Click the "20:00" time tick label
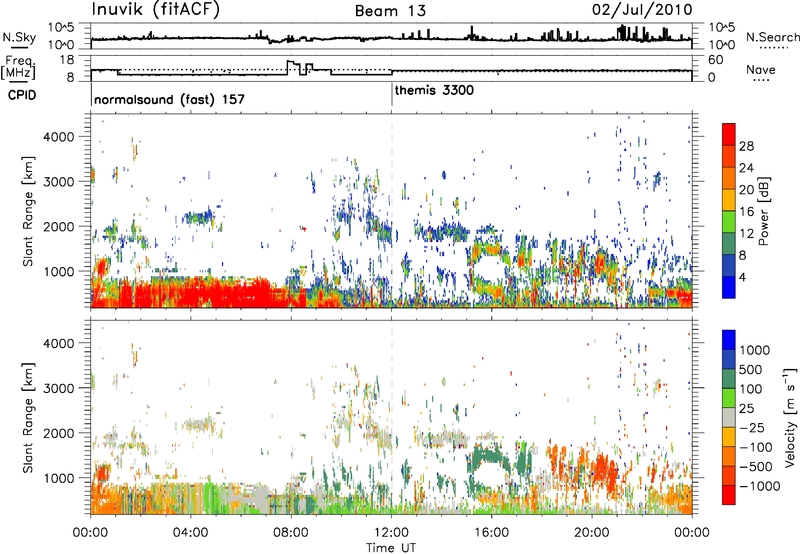 (592, 533)
